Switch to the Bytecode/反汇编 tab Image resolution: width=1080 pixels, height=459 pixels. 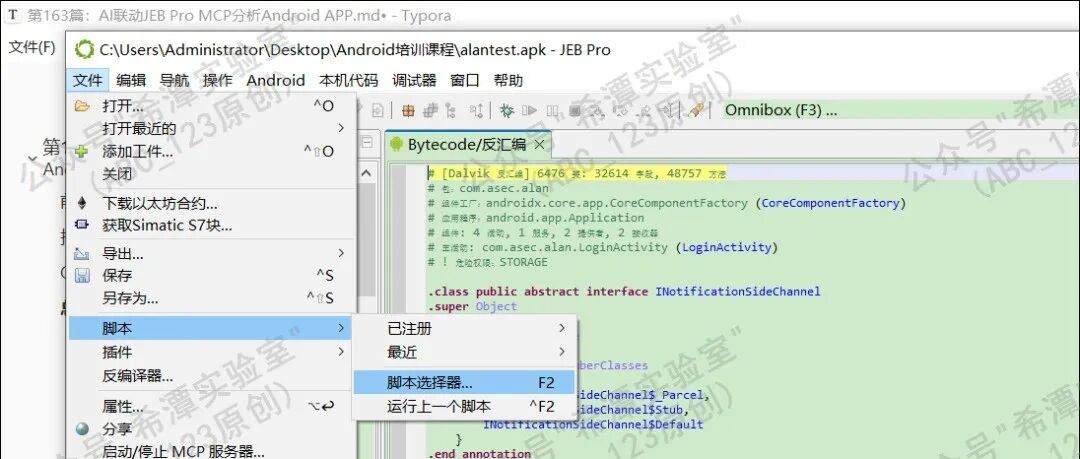(x=466, y=144)
